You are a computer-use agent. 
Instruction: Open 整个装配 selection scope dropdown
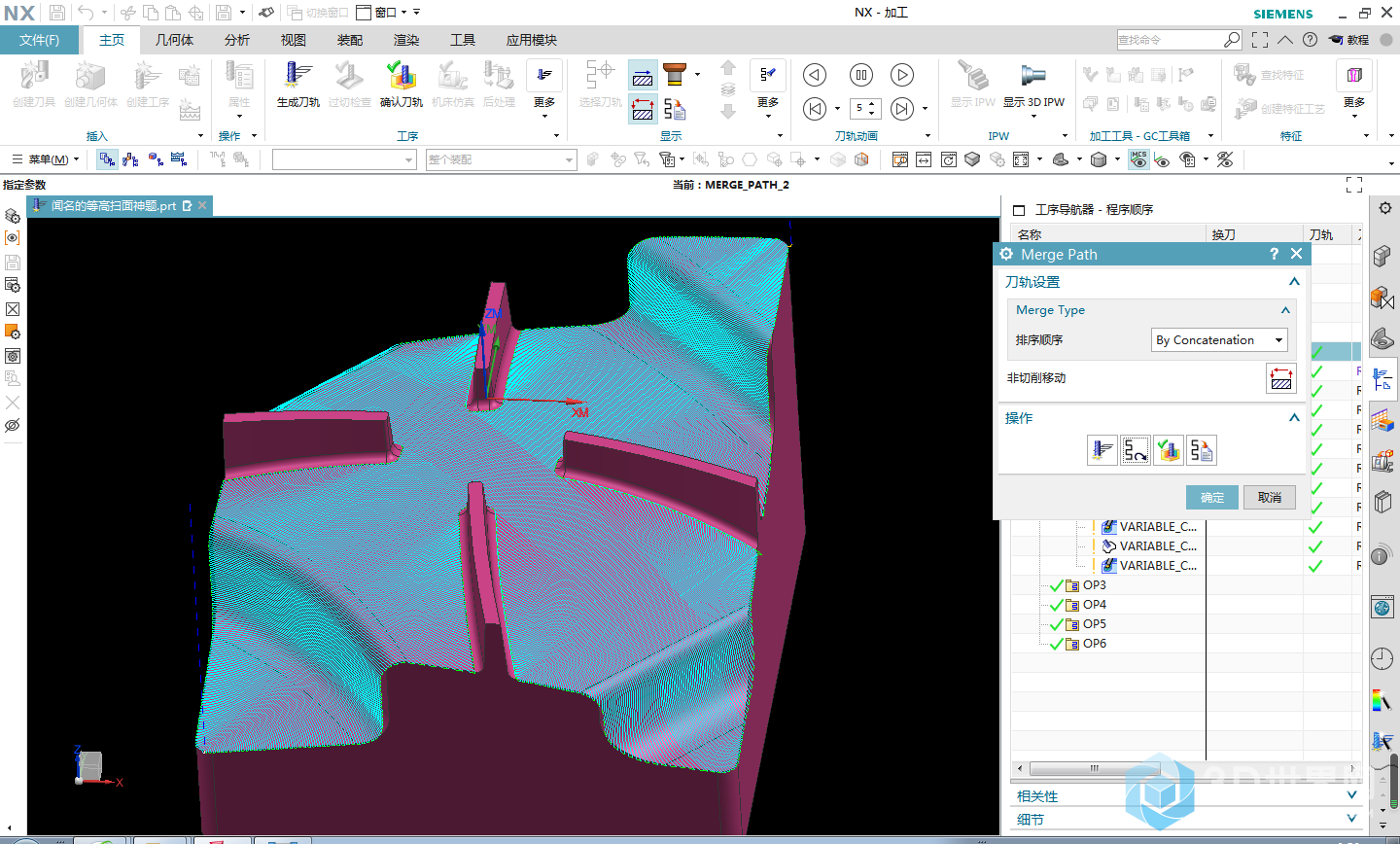point(501,159)
